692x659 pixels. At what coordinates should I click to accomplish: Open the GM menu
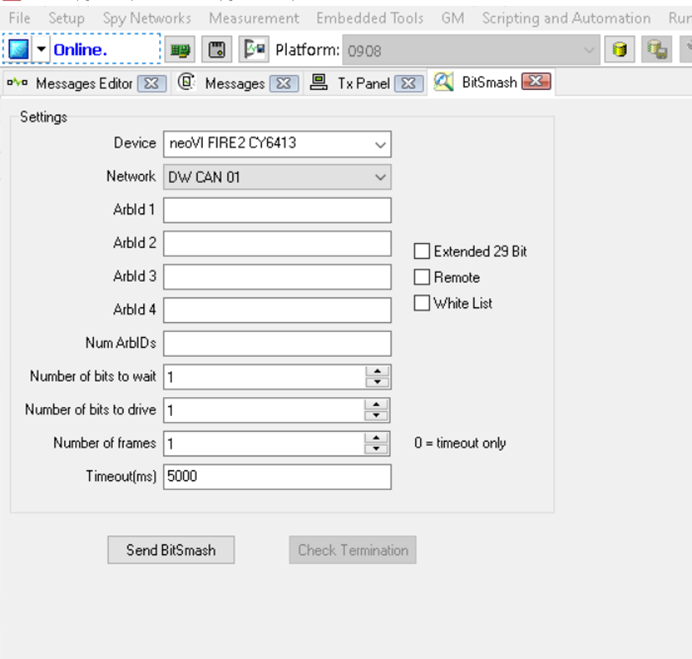click(x=453, y=18)
